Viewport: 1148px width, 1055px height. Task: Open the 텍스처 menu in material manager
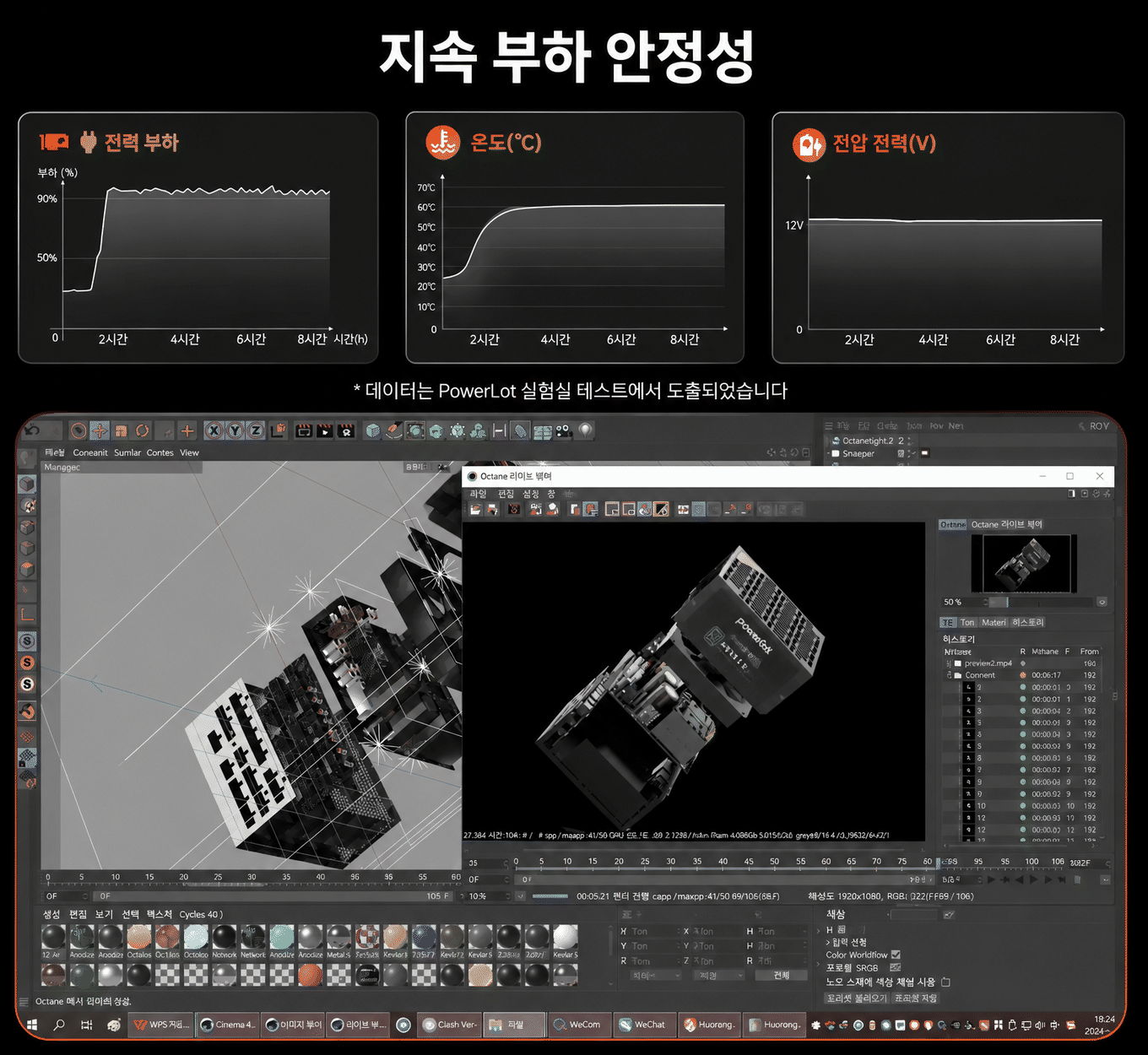(x=159, y=915)
